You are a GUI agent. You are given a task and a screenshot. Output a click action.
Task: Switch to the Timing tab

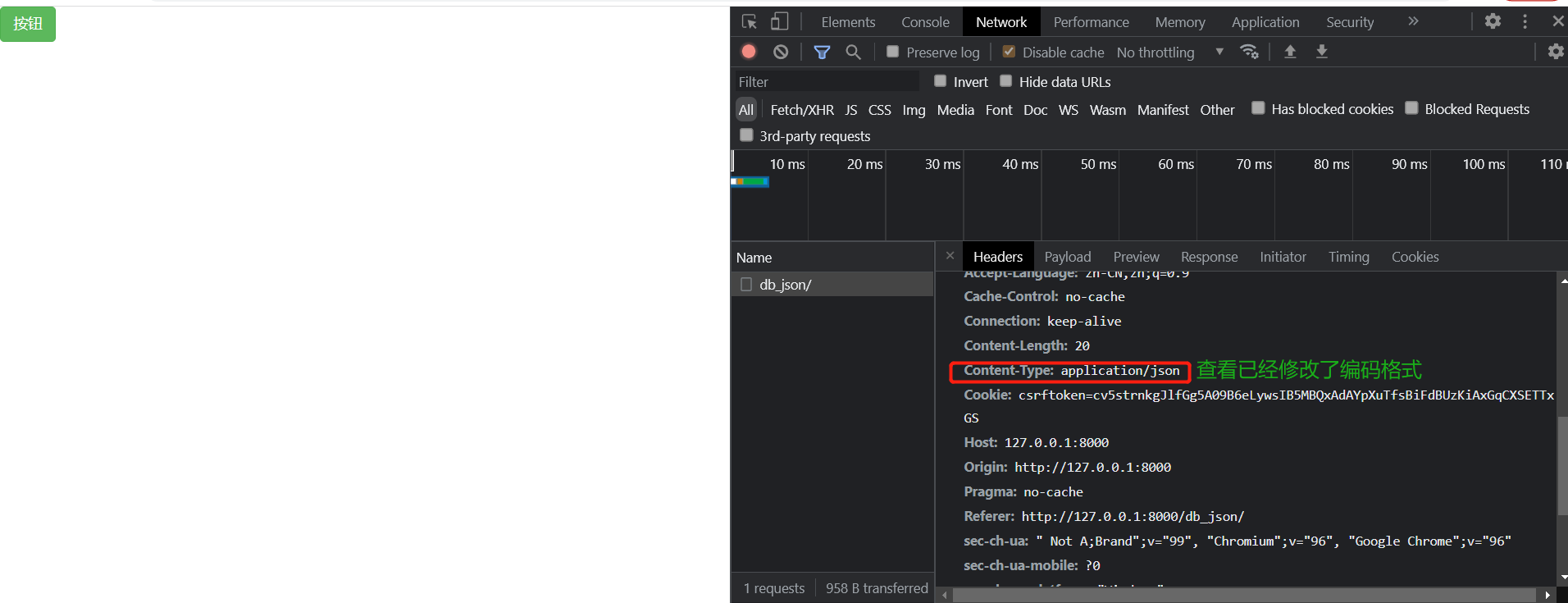pyautogui.click(x=1349, y=257)
